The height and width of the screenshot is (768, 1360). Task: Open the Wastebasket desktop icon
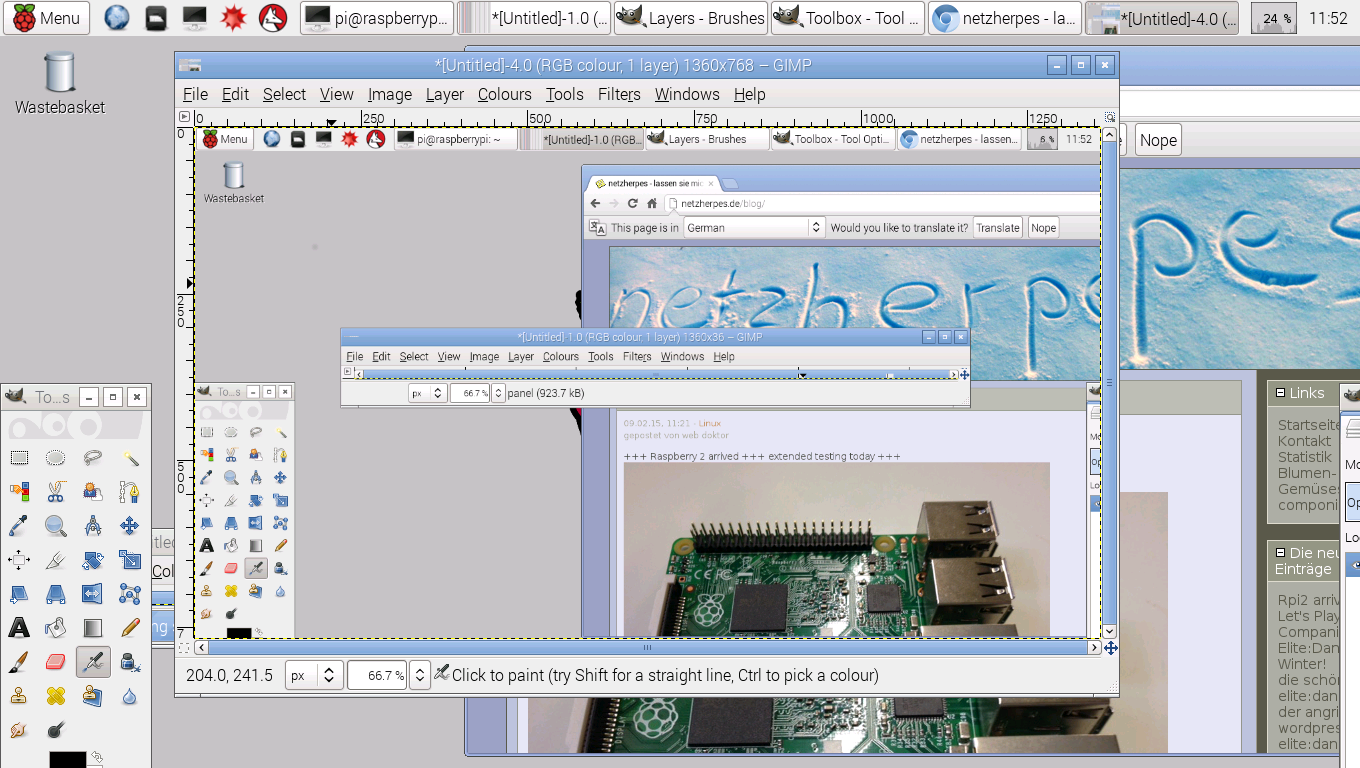[x=60, y=84]
